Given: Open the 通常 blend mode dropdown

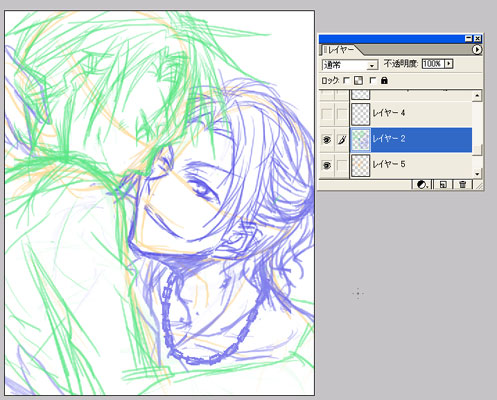Looking at the screenshot, I should 350,65.
